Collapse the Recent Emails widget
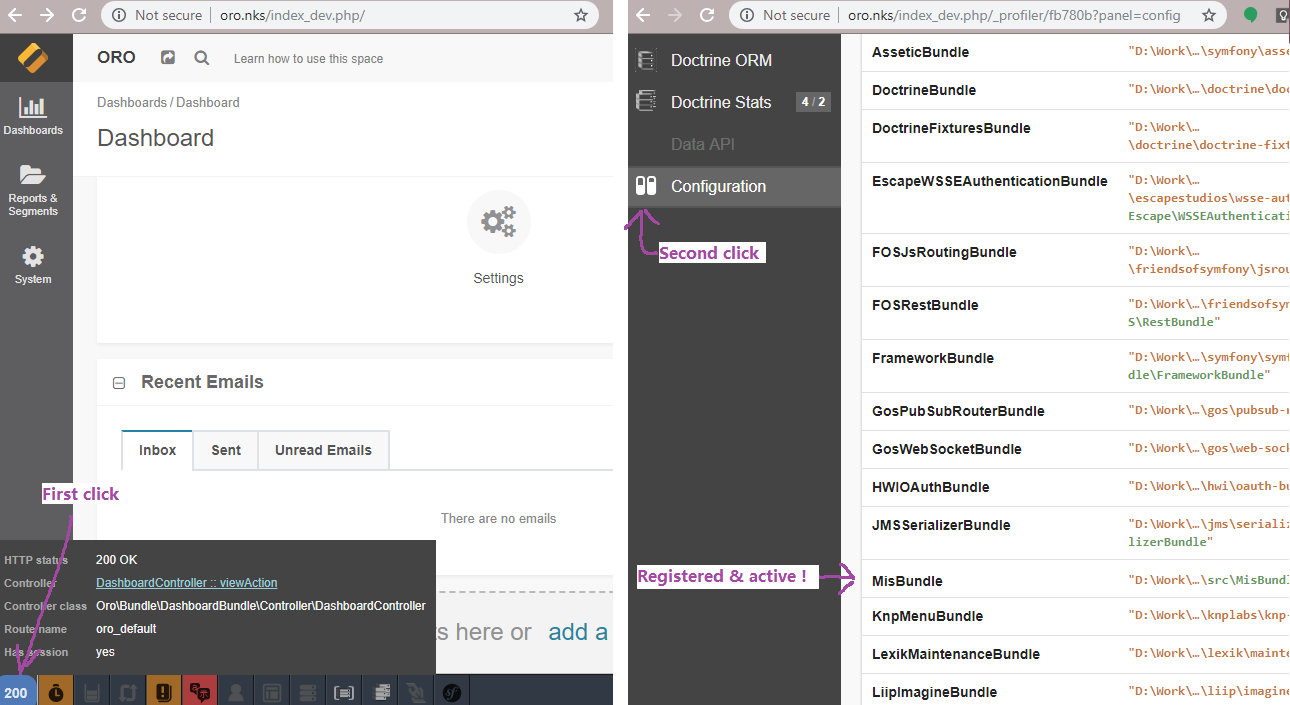The image size is (1290, 705). point(119,383)
